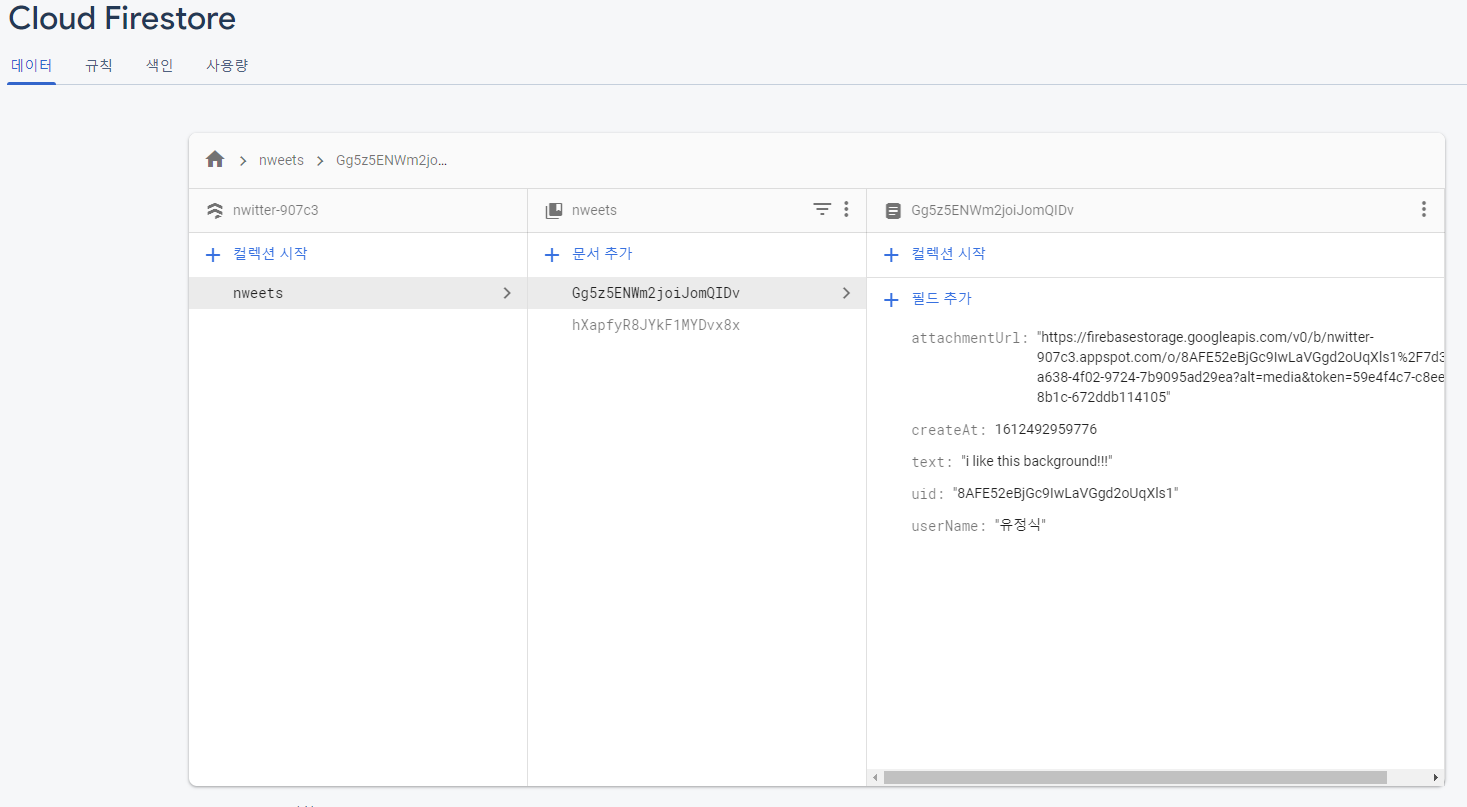This screenshot has height=807, width=1467.
Task: Switch to the 색인 tab
Action: (x=160, y=66)
